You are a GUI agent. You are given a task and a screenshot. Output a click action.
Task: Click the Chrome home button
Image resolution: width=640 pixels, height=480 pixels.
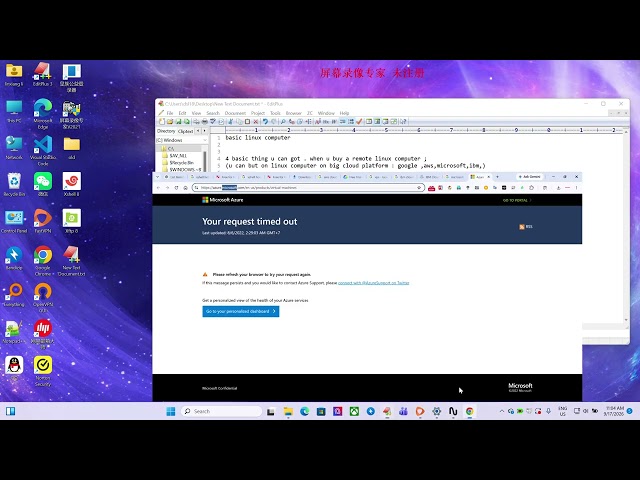tap(185, 188)
